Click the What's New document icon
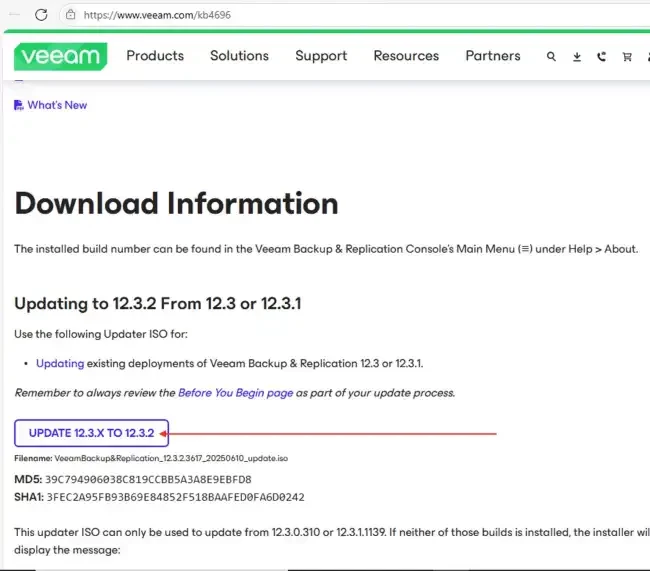The width and height of the screenshot is (650, 571). point(19,105)
